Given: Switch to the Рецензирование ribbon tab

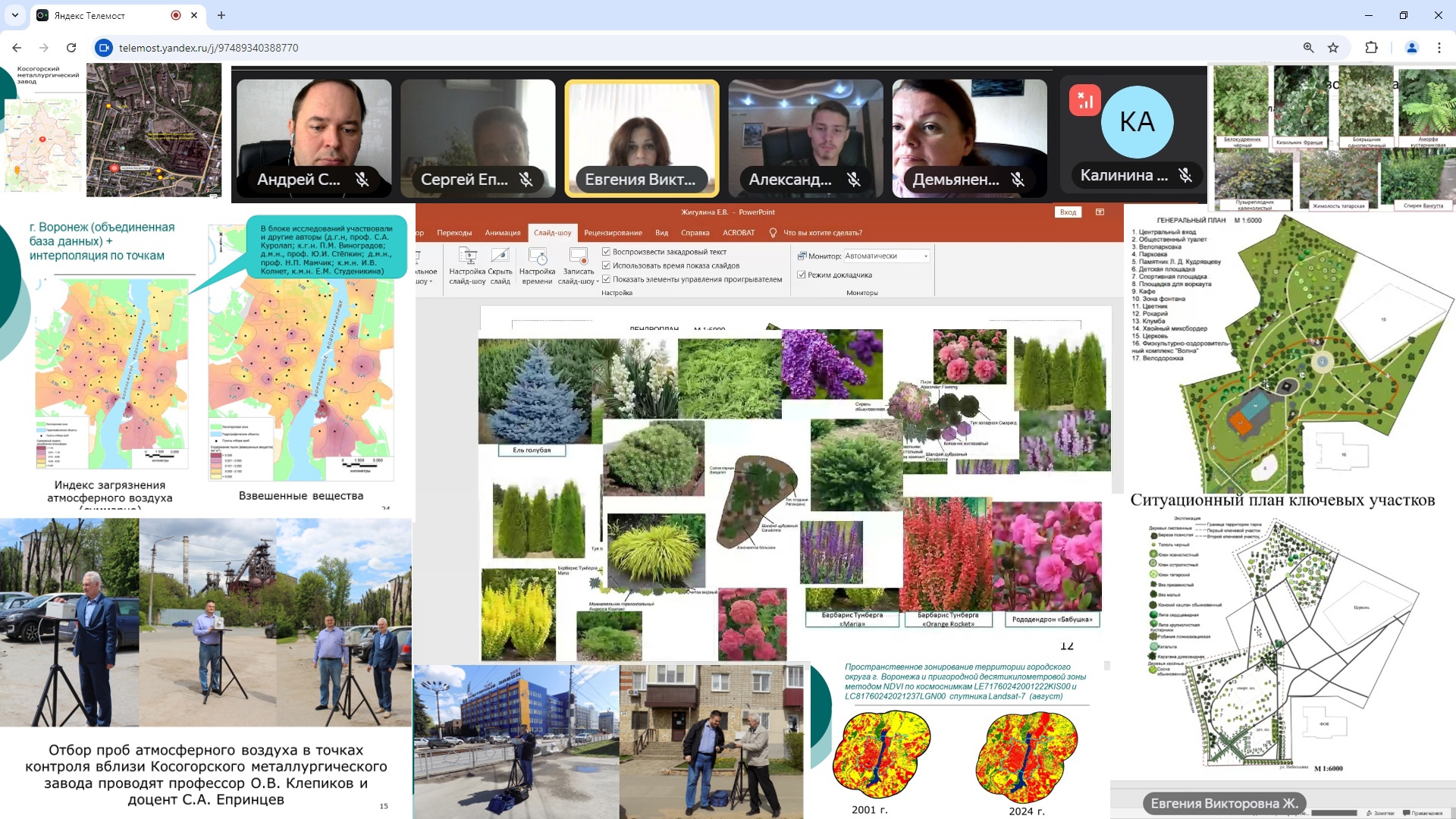Looking at the screenshot, I should pyautogui.click(x=613, y=233).
